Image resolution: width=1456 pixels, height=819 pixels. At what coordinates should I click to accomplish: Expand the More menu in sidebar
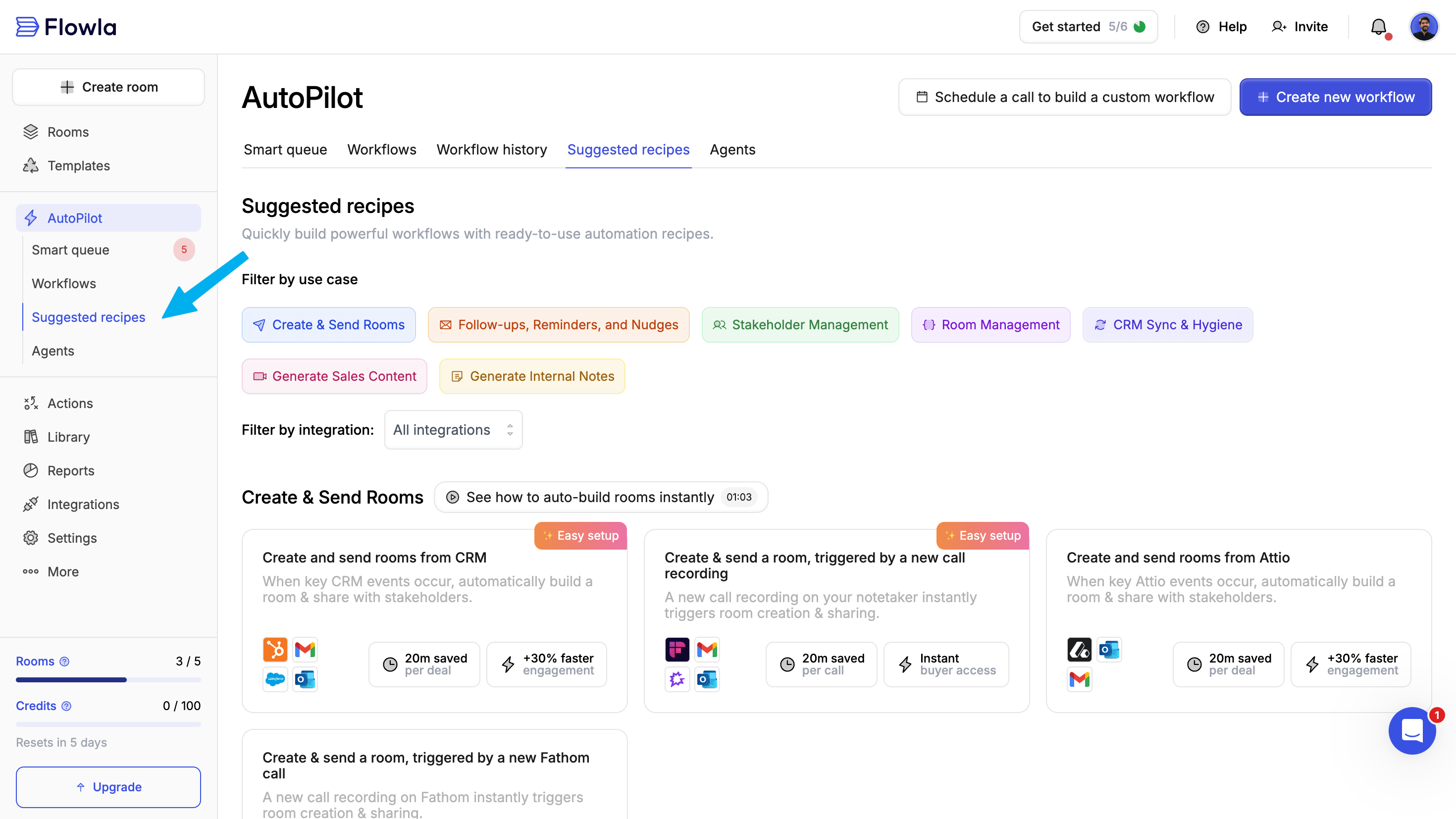click(x=63, y=571)
